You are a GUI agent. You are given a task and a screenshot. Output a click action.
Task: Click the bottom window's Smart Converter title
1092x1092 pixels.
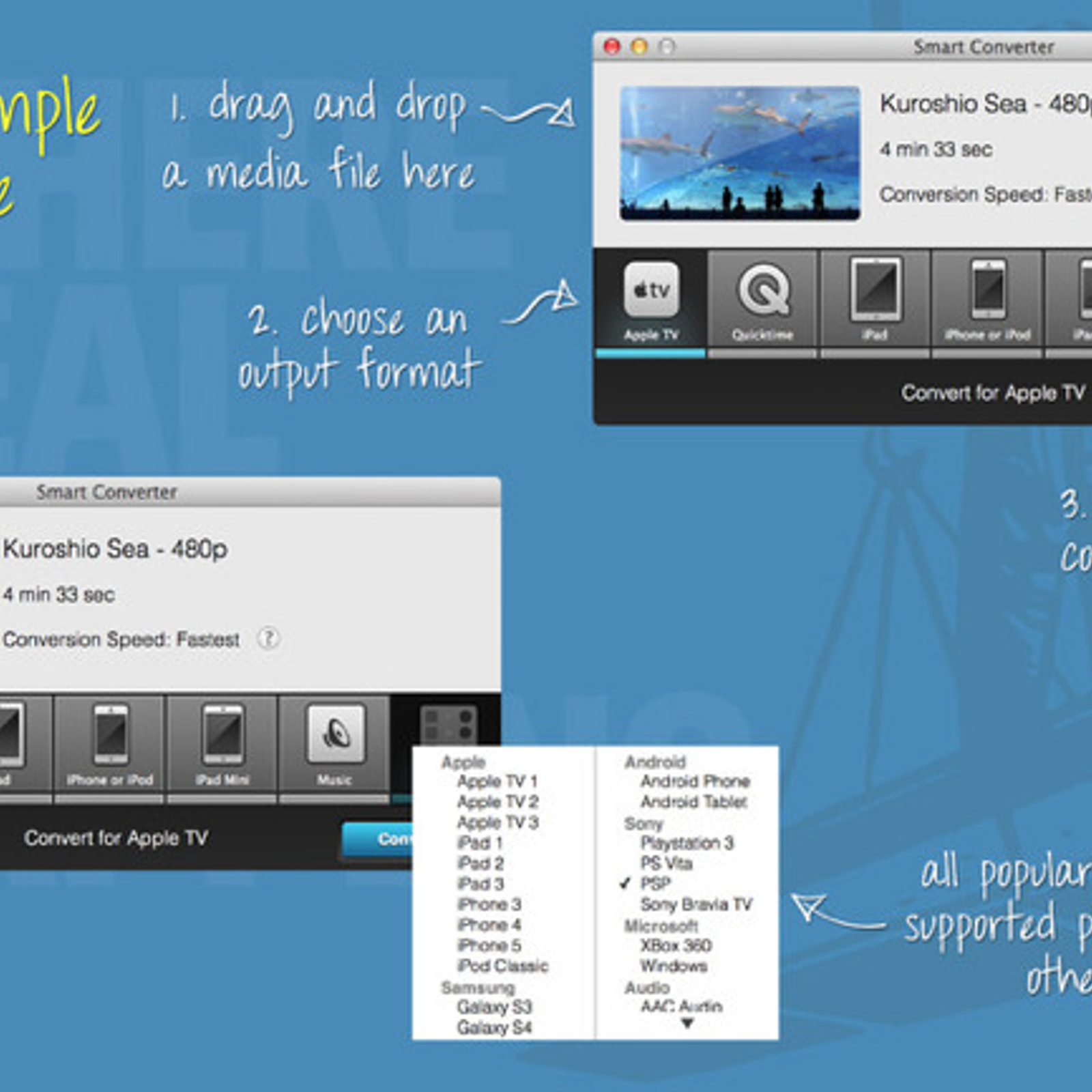coord(106,492)
